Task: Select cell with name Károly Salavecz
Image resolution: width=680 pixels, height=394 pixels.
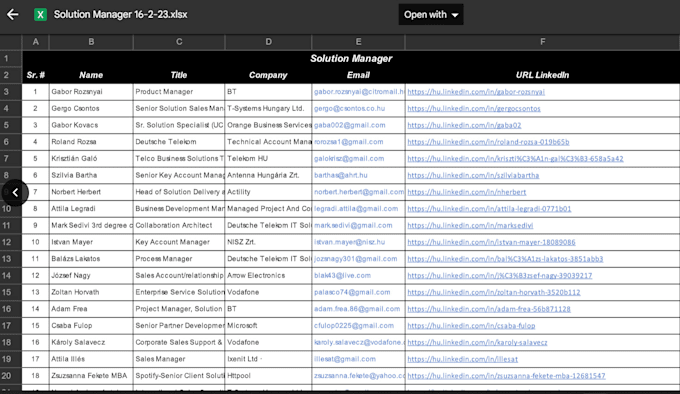Action: coord(91,342)
